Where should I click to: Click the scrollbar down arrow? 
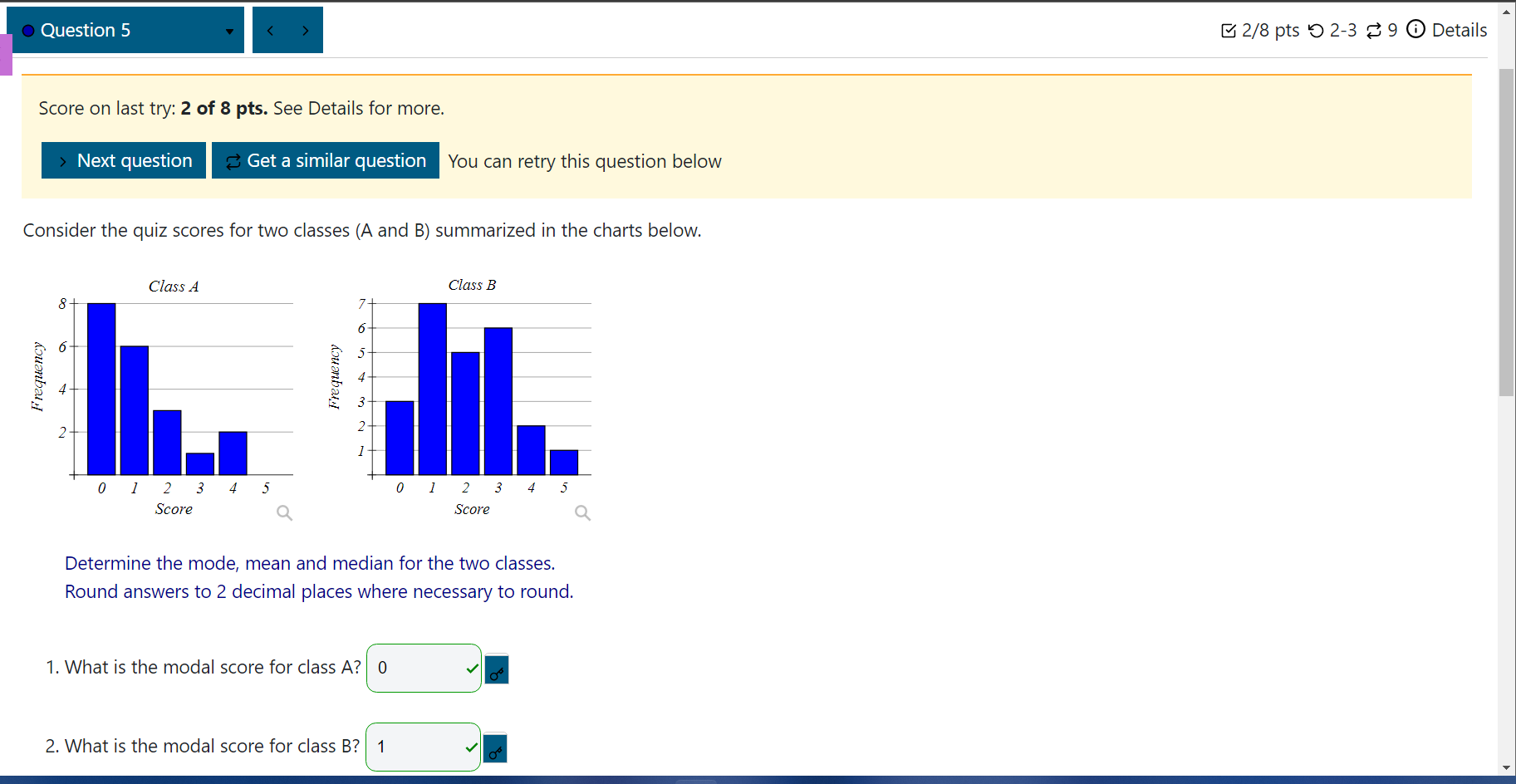coord(1506,768)
